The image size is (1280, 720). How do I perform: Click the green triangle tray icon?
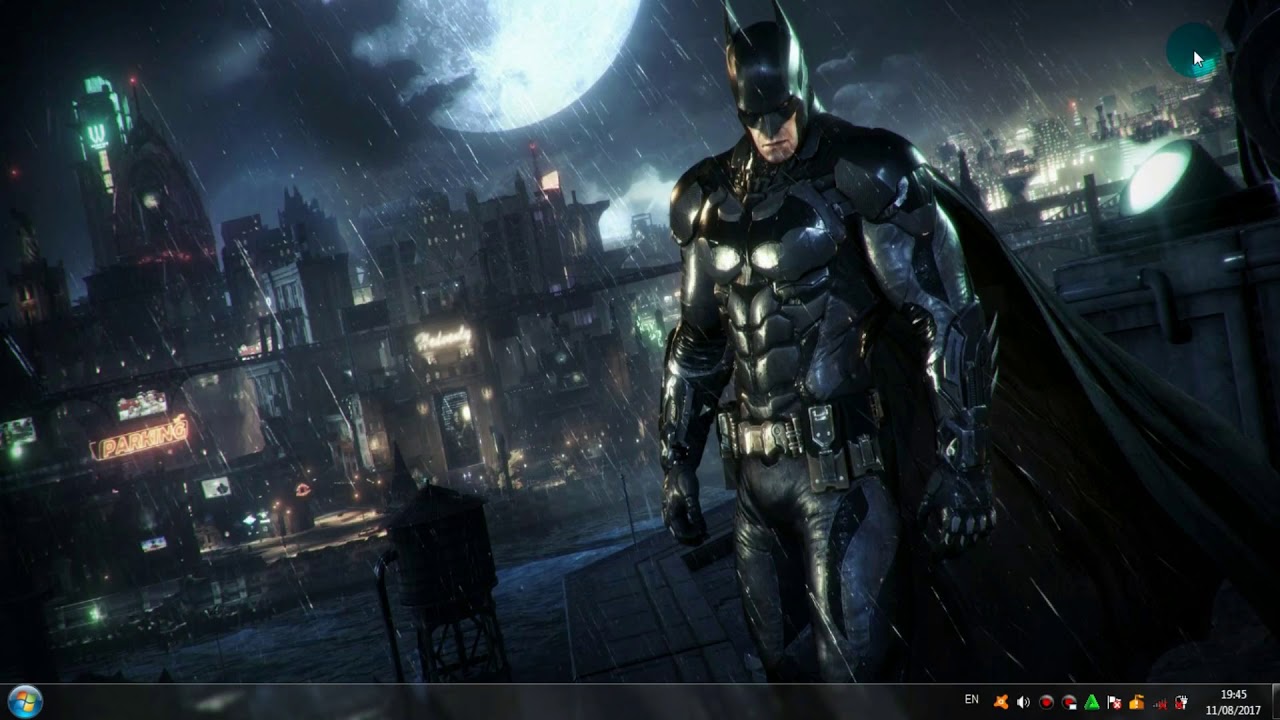(1092, 702)
